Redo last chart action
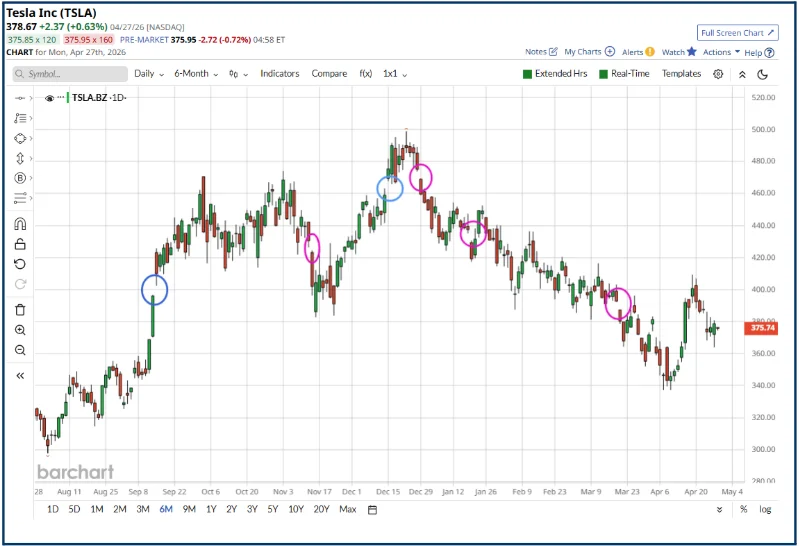The height and width of the screenshot is (546, 799). pyautogui.click(x=20, y=284)
